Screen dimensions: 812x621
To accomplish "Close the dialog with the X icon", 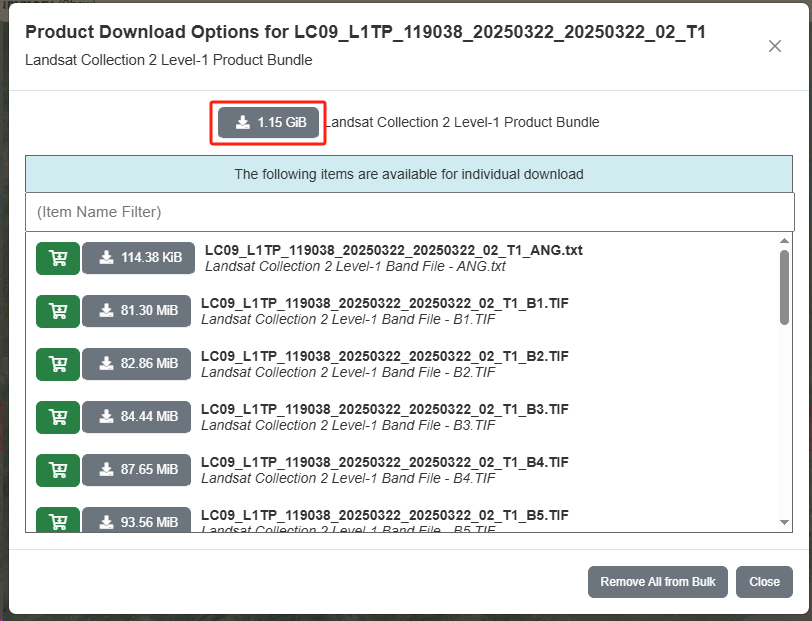I will point(775,46).
